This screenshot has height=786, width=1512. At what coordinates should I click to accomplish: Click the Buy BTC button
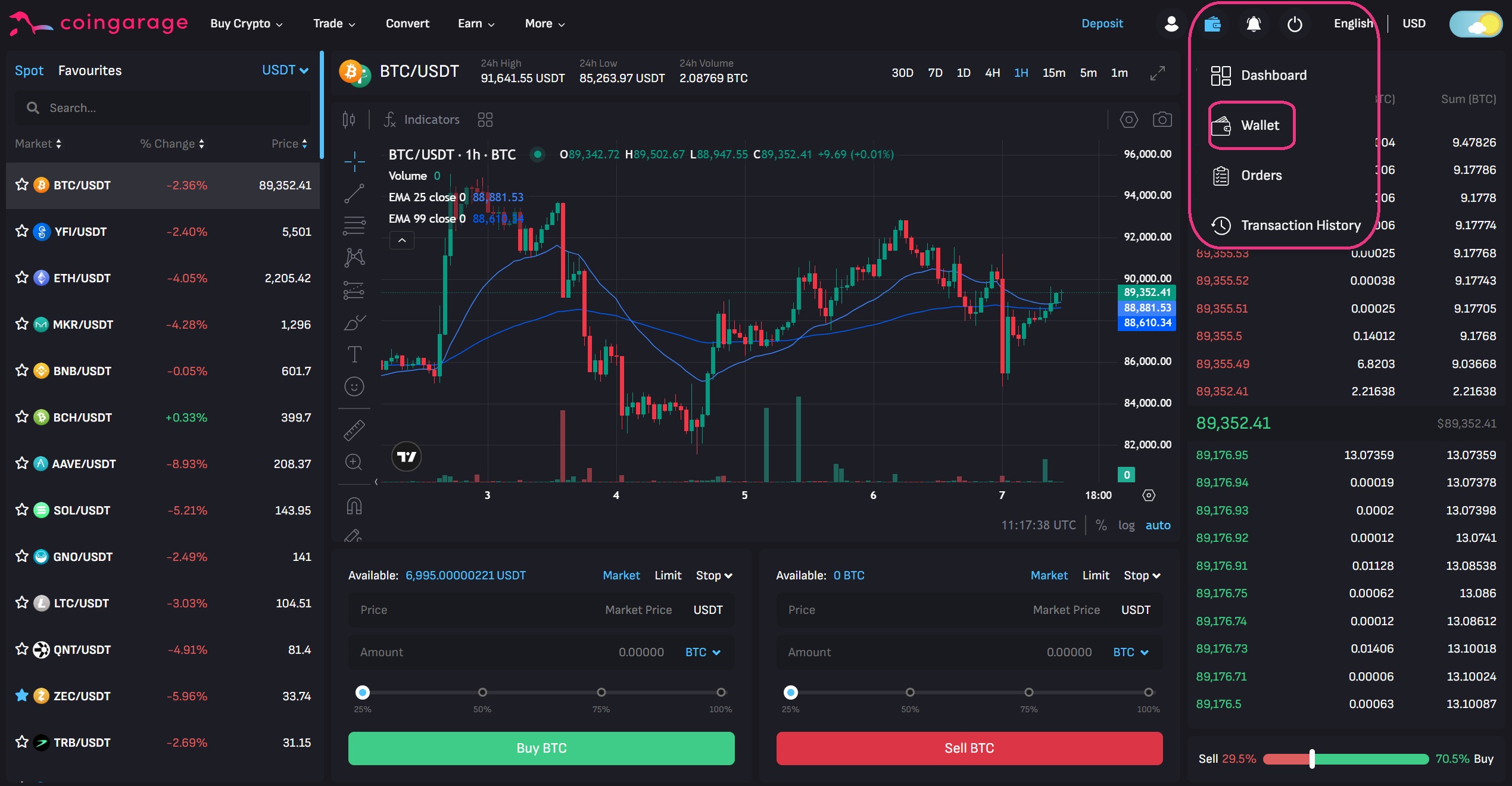pos(541,748)
